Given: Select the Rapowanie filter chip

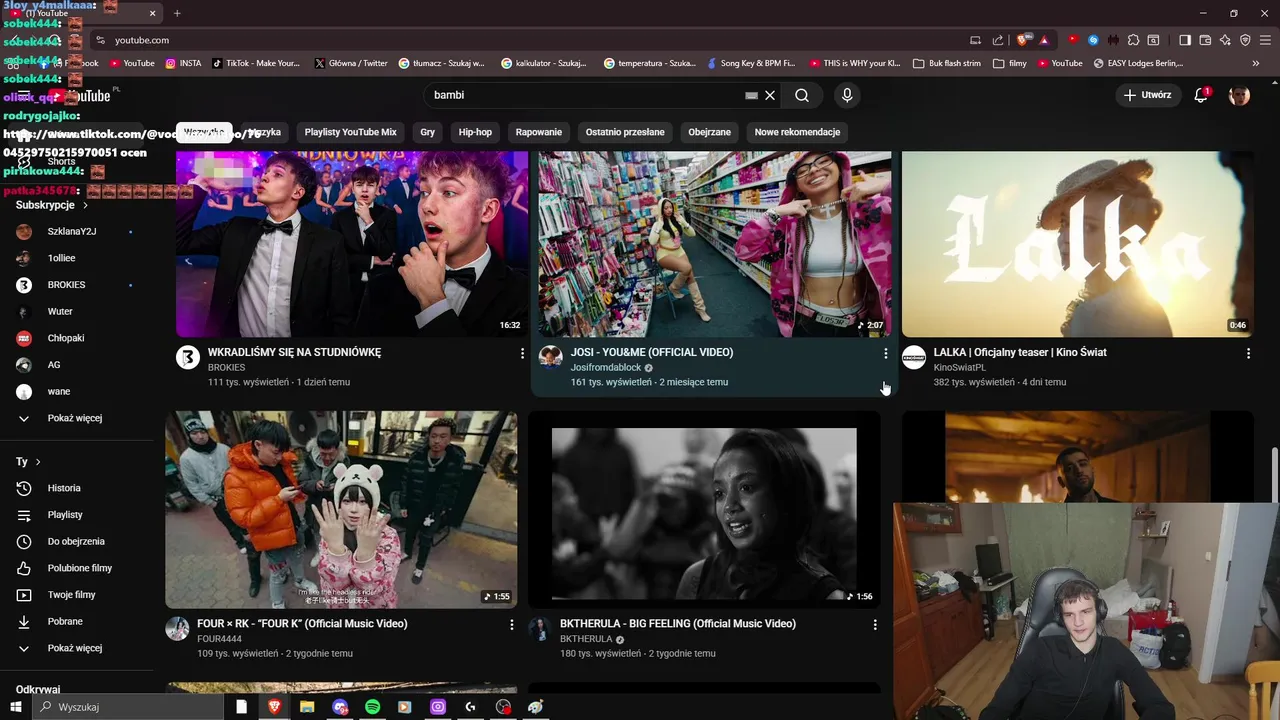Looking at the screenshot, I should pos(539,132).
